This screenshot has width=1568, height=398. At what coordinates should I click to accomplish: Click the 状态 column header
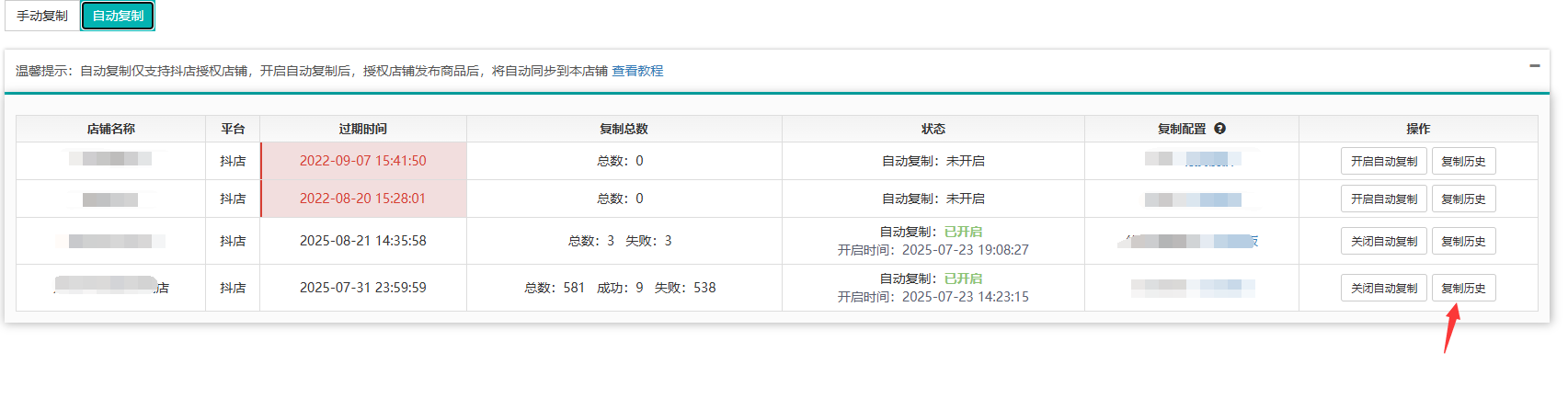pyautogui.click(x=933, y=129)
